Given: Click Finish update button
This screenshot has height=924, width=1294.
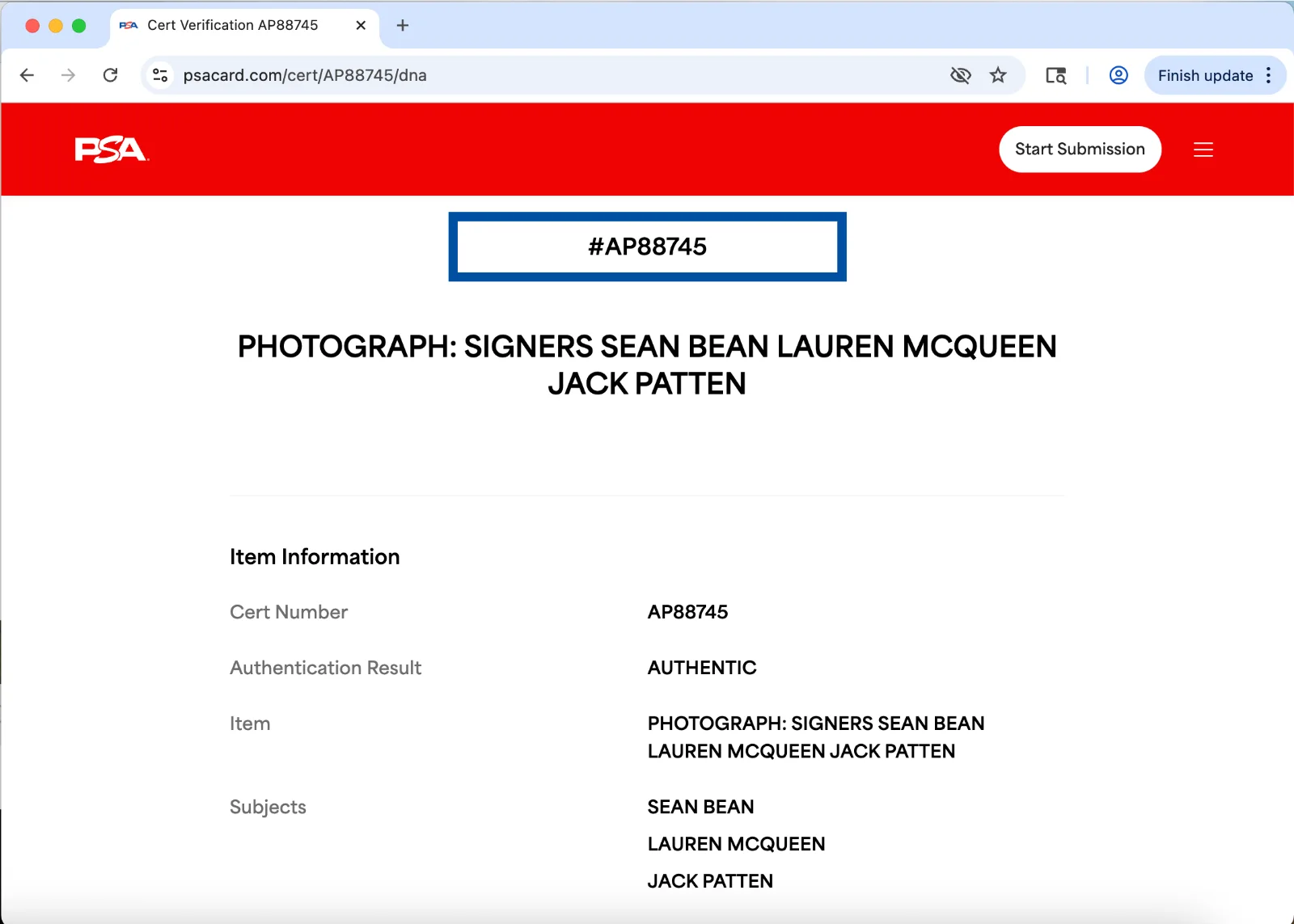Looking at the screenshot, I should tap(1205, 75).
